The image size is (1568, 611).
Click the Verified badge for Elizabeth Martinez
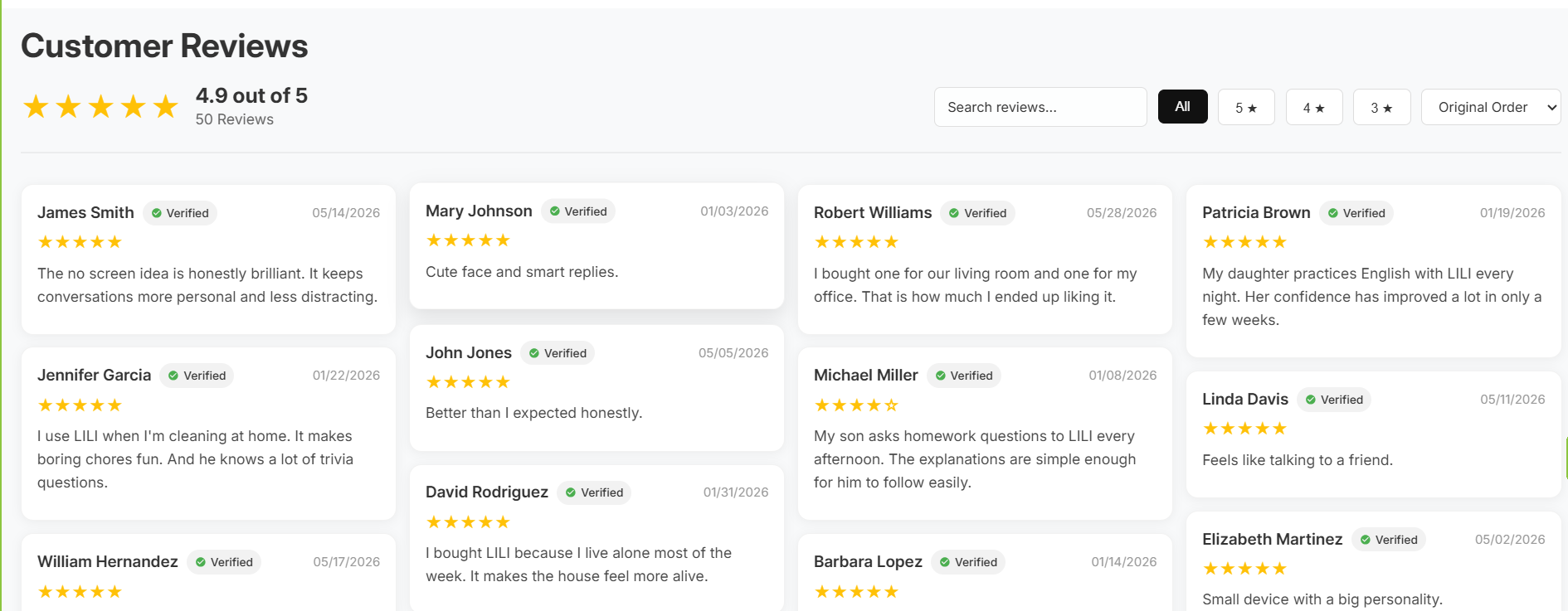click(1389, 540)
